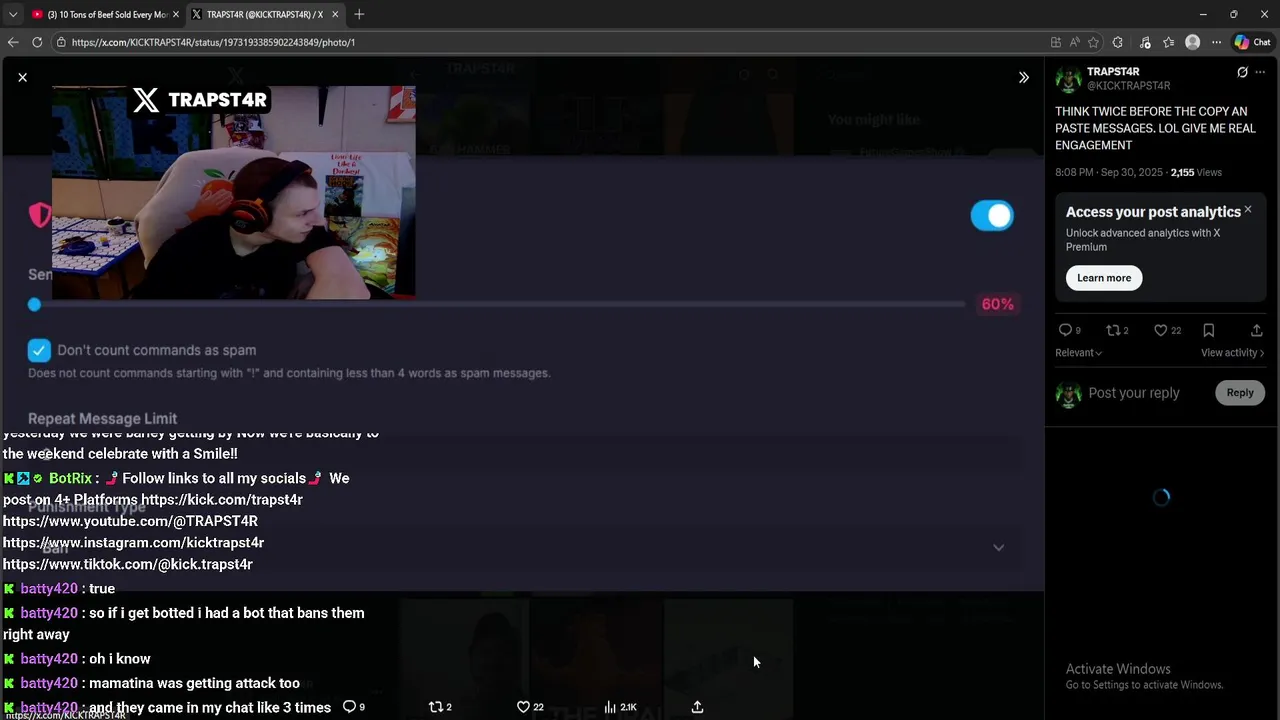Click share icon below the photo
The height and width of the screenshot is (720, 1280).
697,706
